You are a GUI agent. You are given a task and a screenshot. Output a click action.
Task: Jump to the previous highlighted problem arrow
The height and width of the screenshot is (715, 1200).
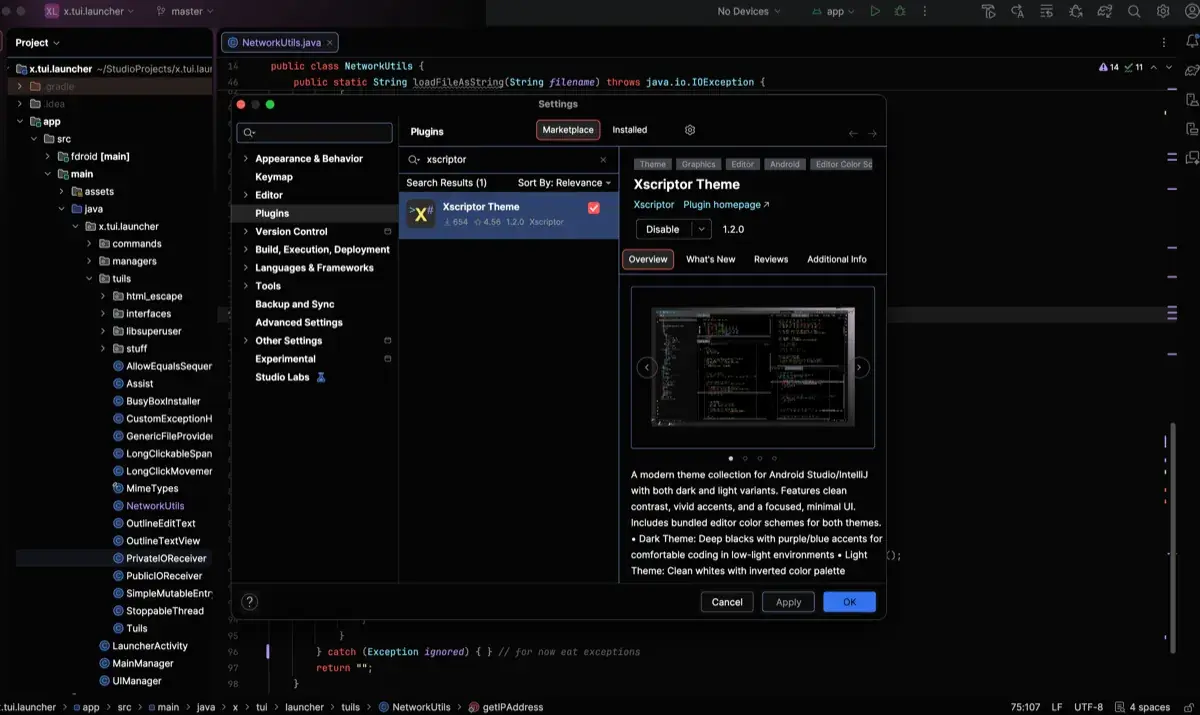point(1153,67)
